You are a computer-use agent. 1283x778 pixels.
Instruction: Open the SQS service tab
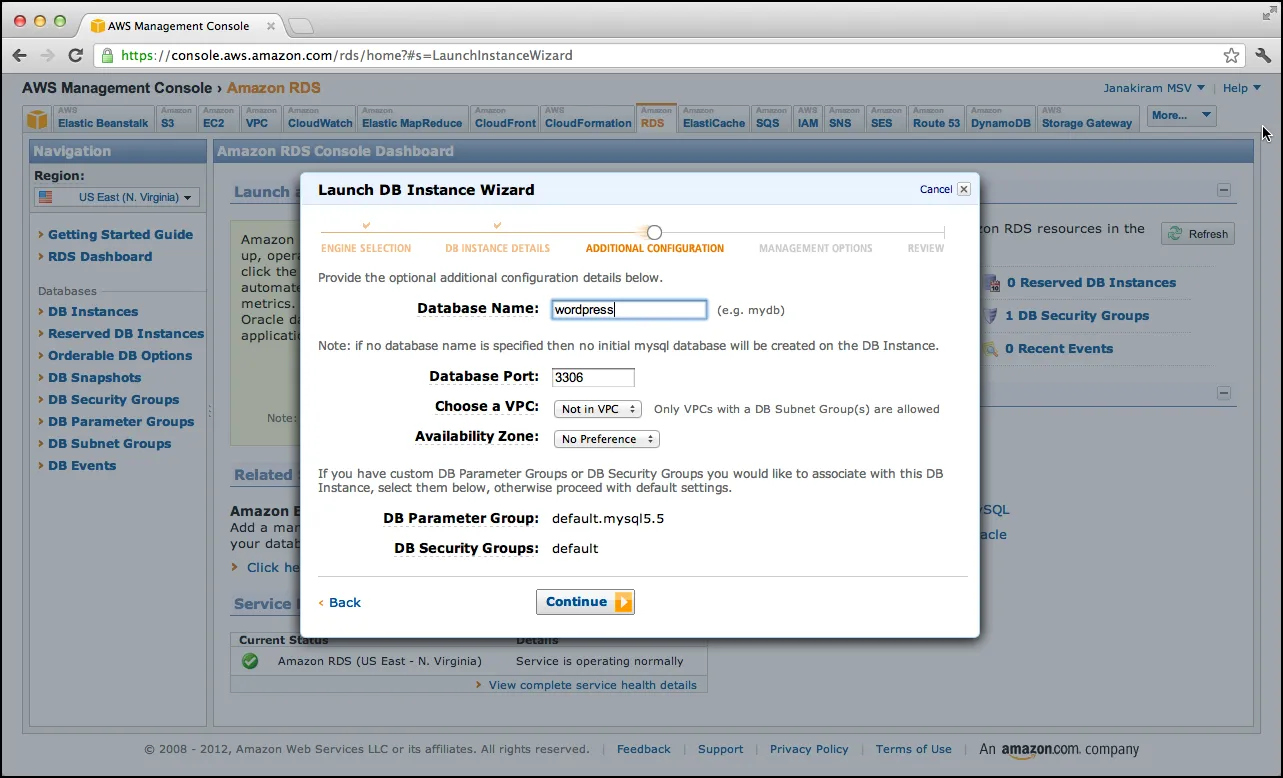pyautogui.click(x=771, y=118)
